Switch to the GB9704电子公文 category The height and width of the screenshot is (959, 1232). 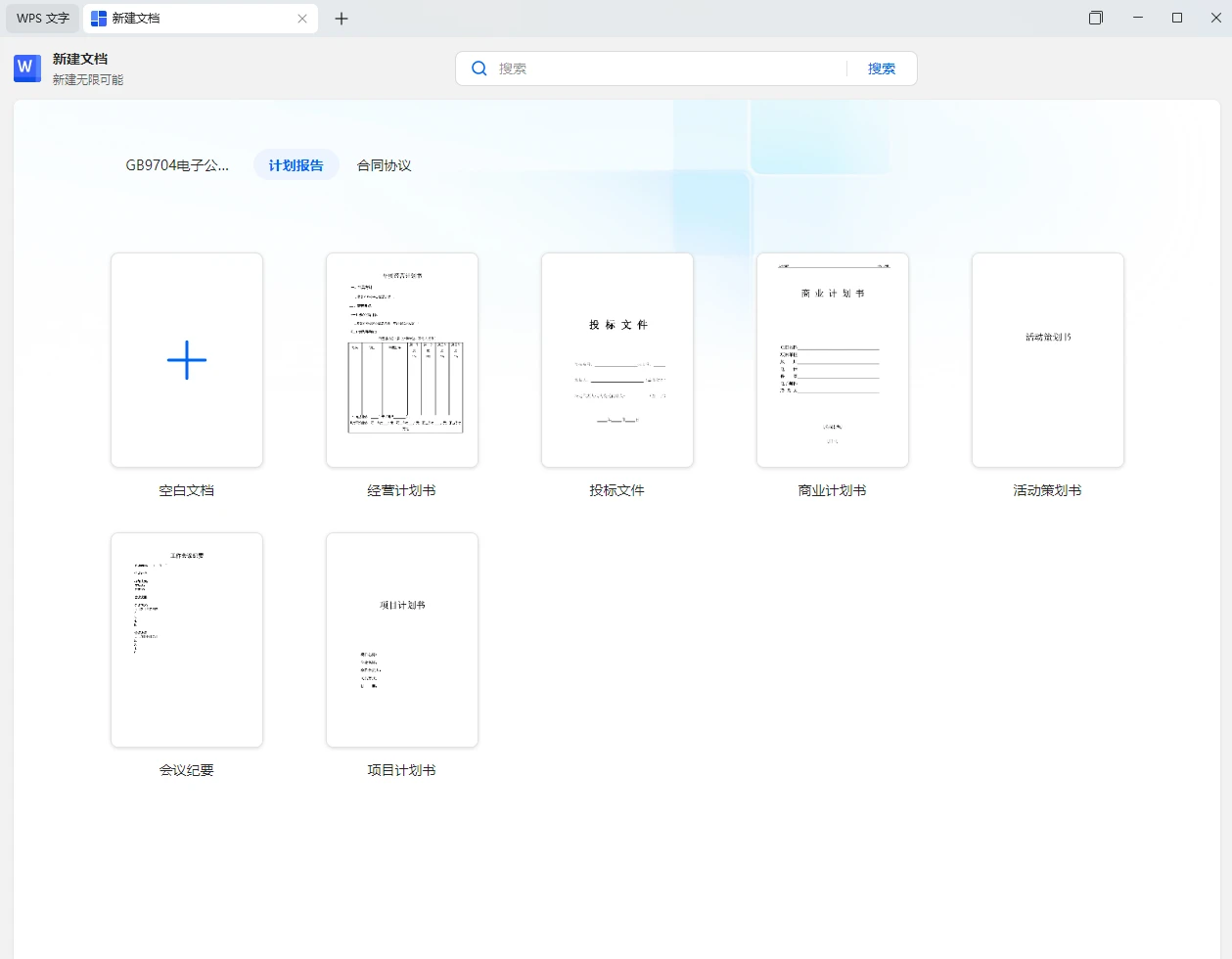(x=176, y=164)
